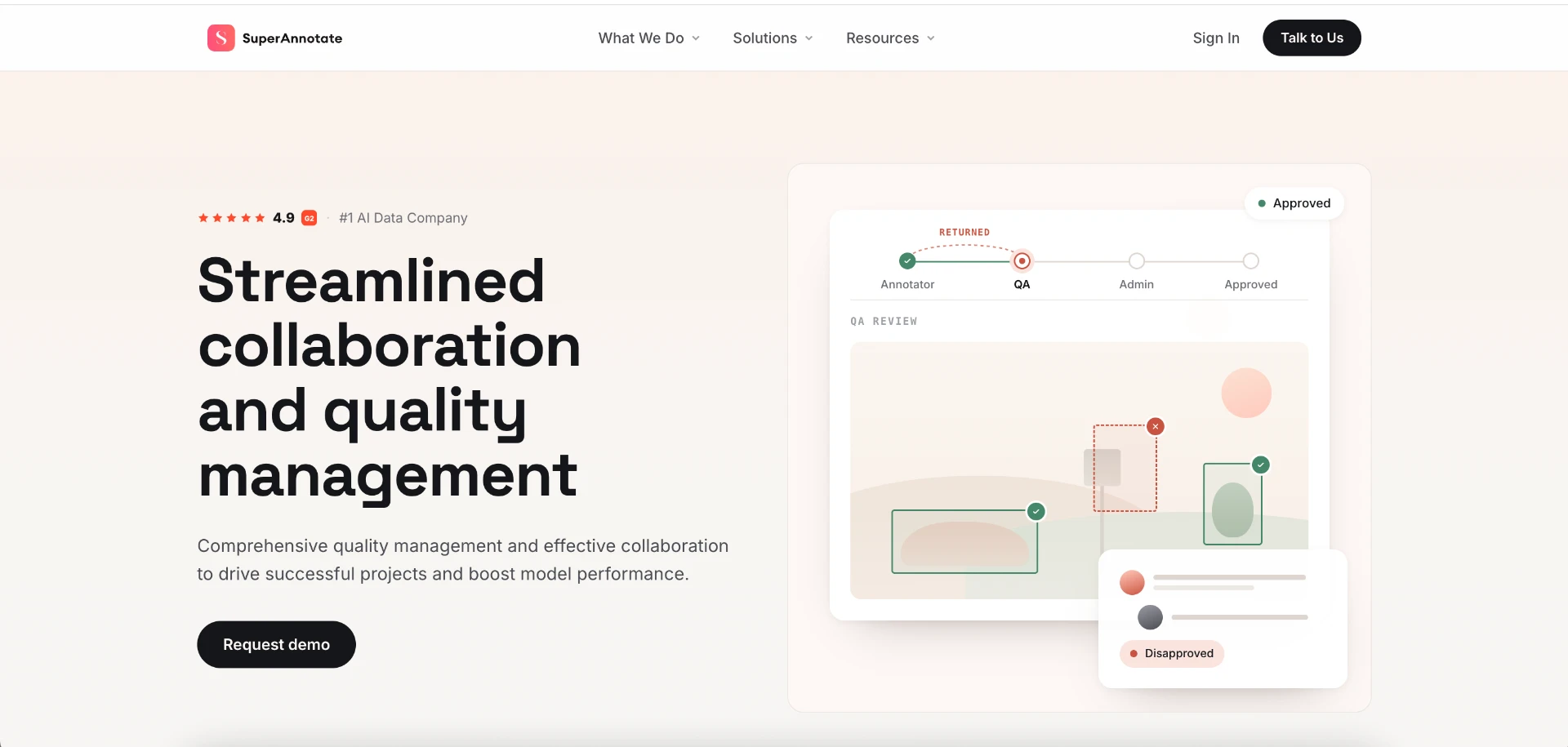Click the #1 AI Data Company text
Screen dimensions: 1568x747
click(x=403, y=218)
